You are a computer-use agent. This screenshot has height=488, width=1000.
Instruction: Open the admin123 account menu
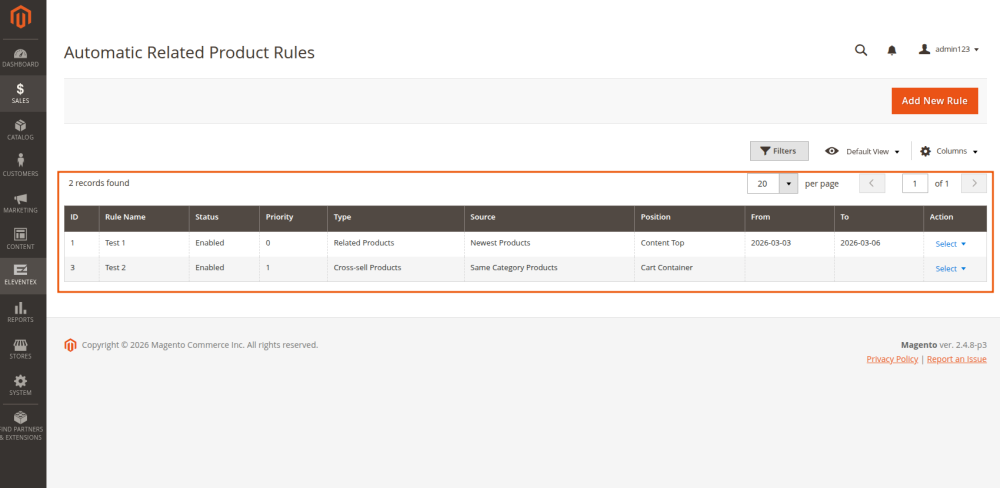tap(948, 50)
